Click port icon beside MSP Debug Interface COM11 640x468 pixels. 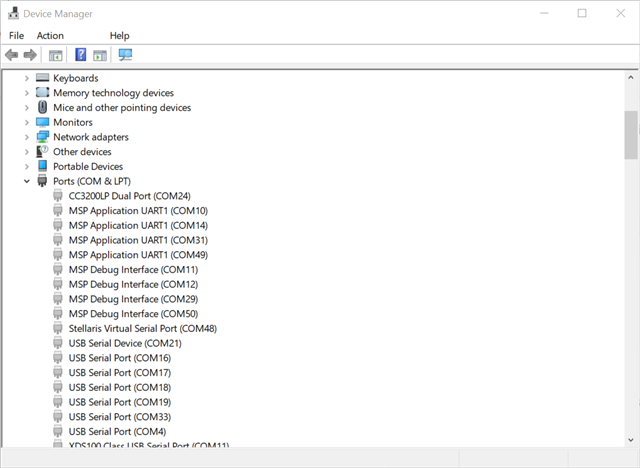tap(58, 269)
